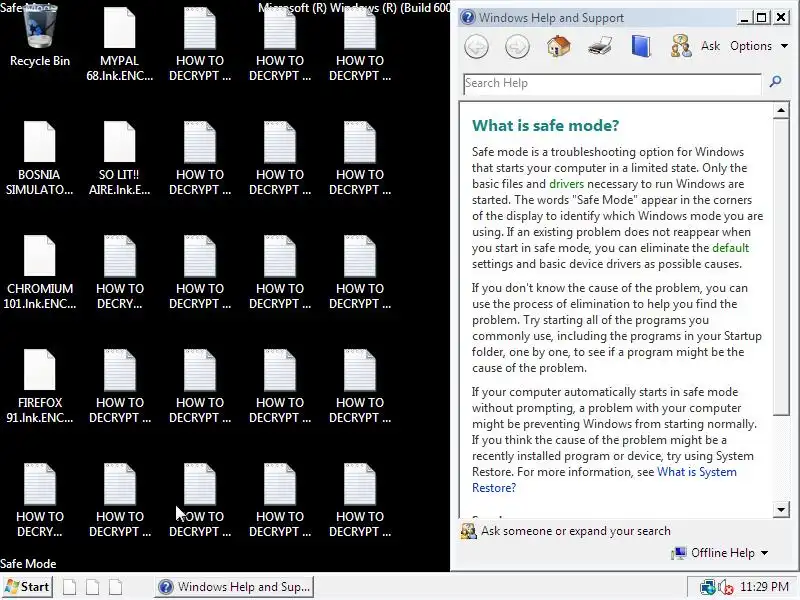800x600 pixels.
Task: Select the SO LIT!! AIRE.lnk file icon
Action: [x=119, y=158]
